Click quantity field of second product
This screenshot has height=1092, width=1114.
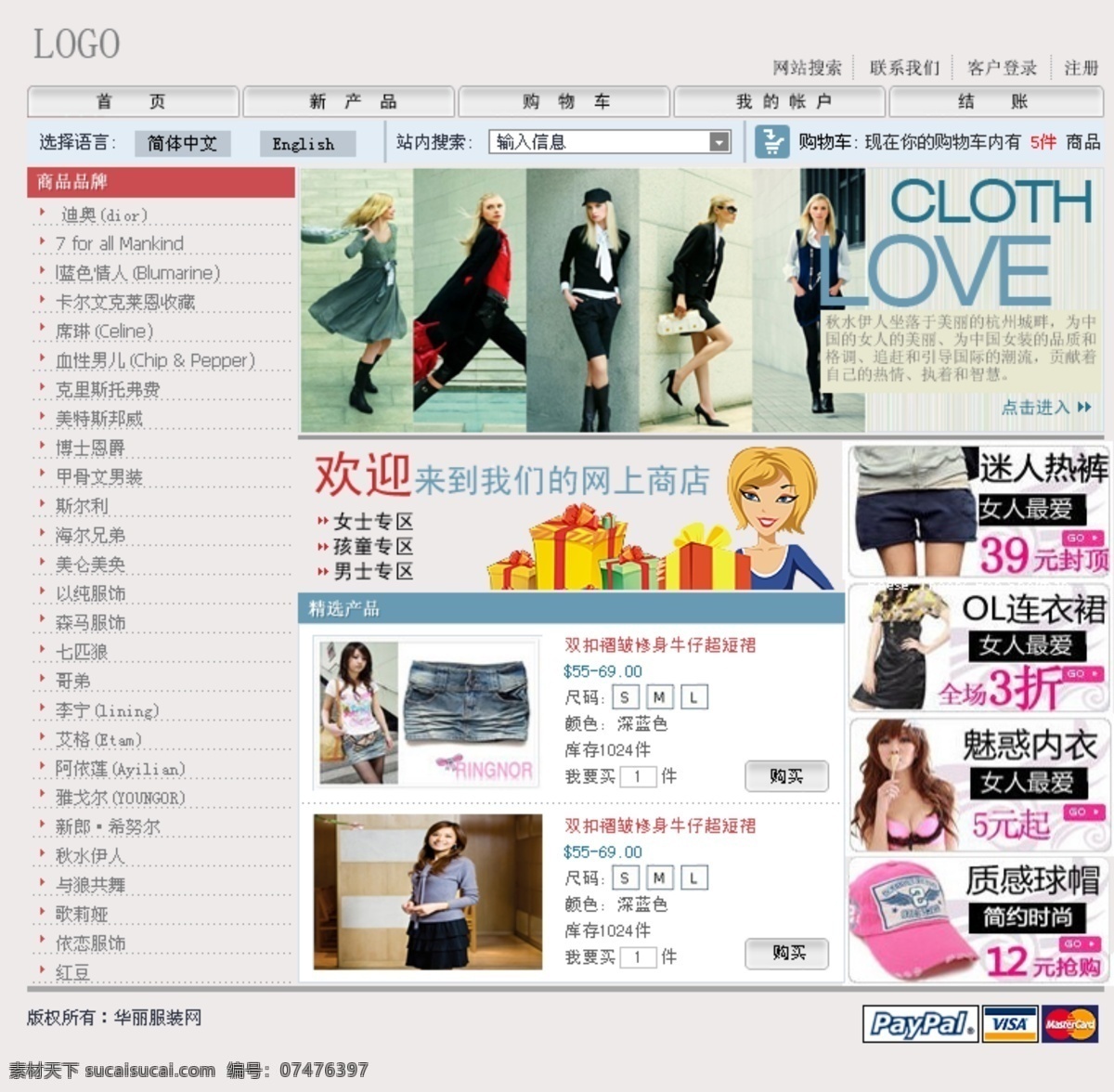638,956
